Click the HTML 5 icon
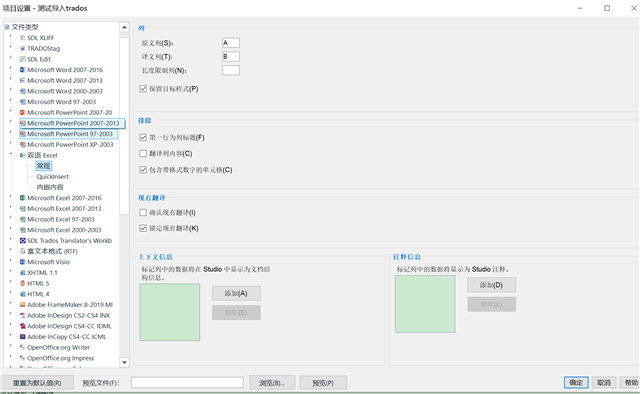640x394 pixels. pyautogui.click(x=23, y=283)
